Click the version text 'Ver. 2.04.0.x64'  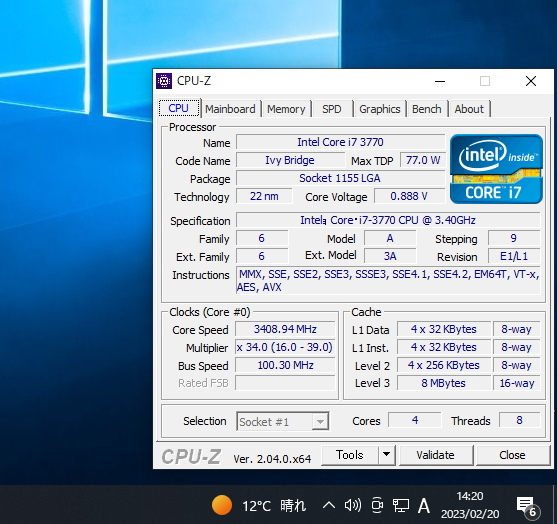click(272, 459)
